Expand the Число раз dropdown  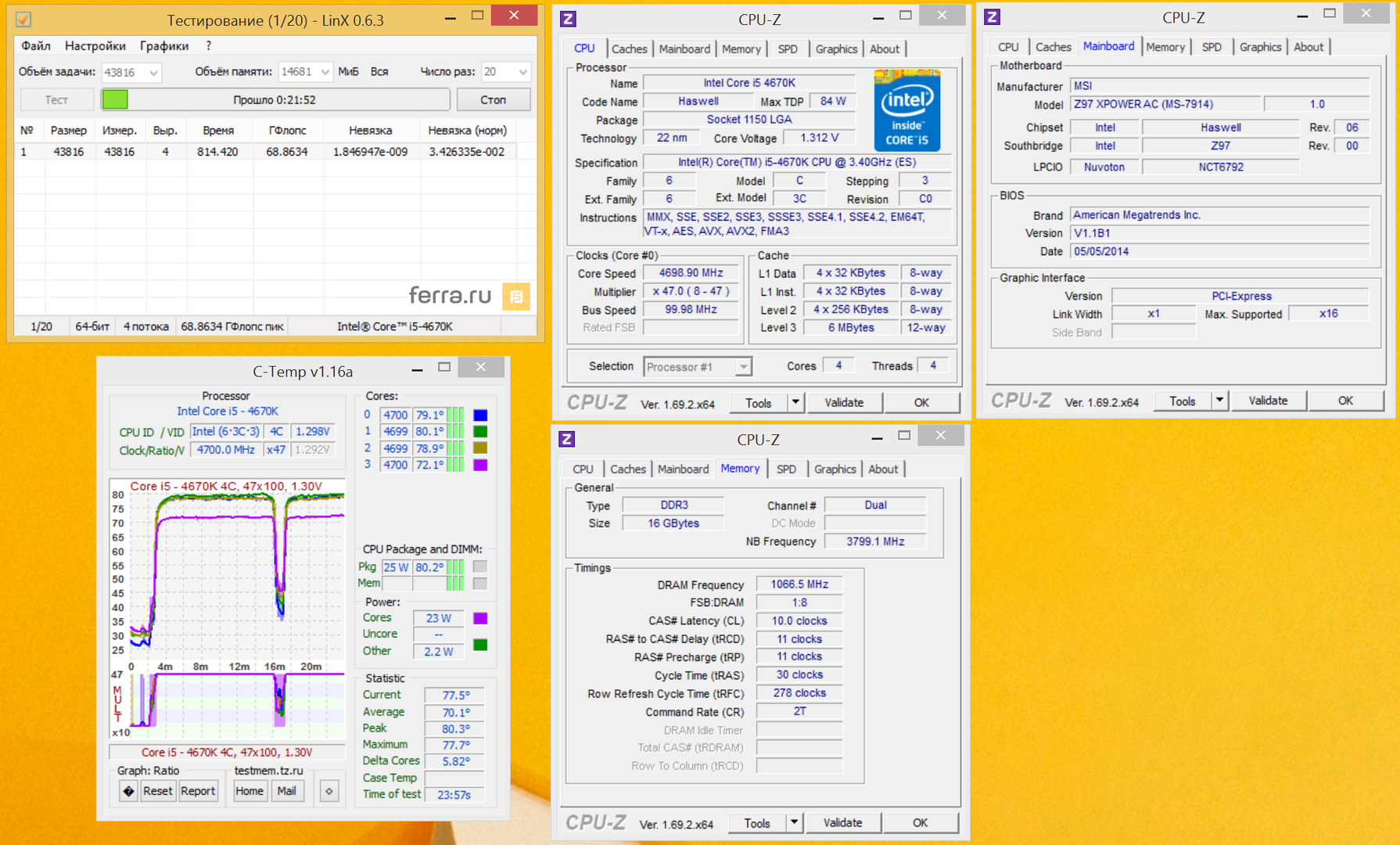pos(522,72)
